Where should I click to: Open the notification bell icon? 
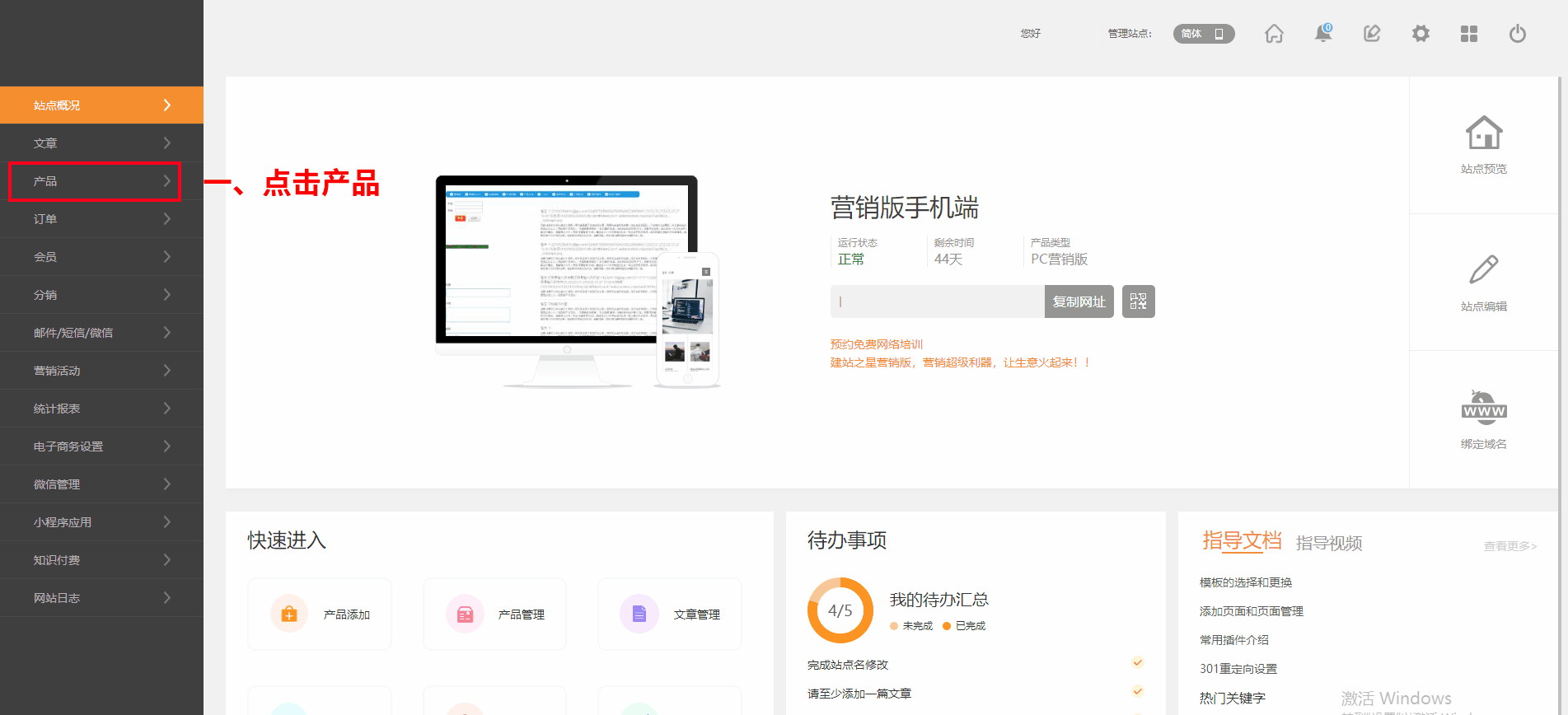(x=1323, y=33)
